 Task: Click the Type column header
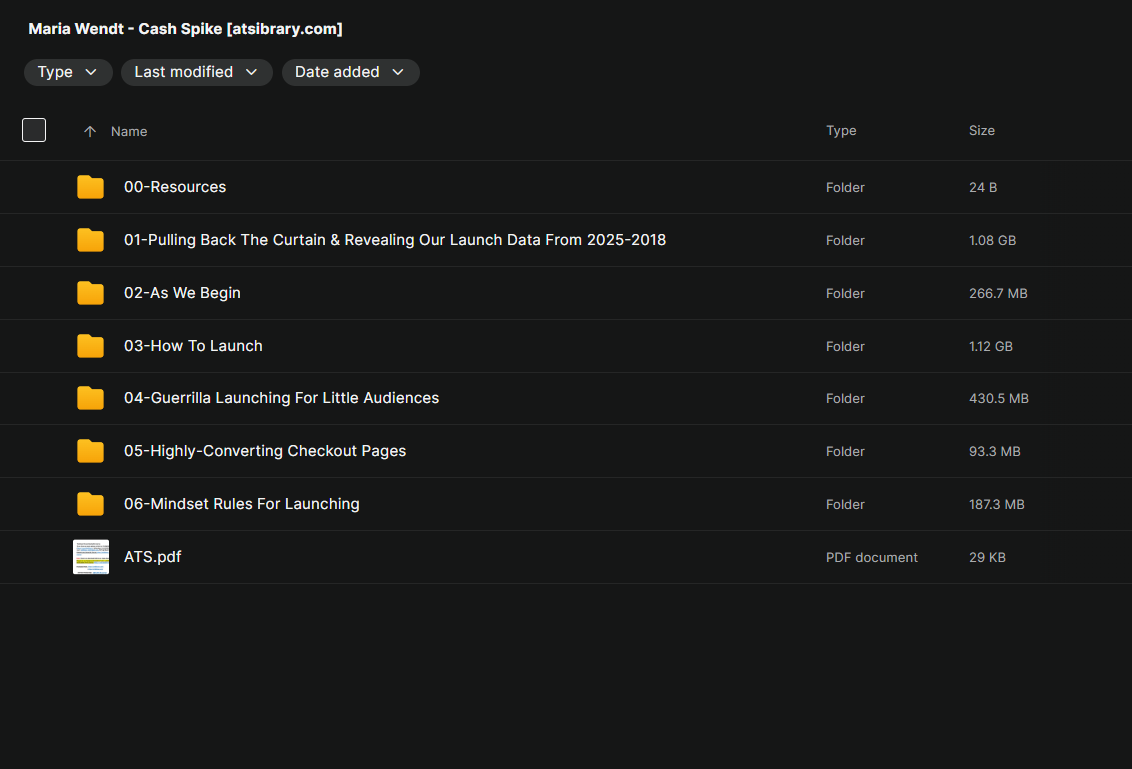coord(841,131)
